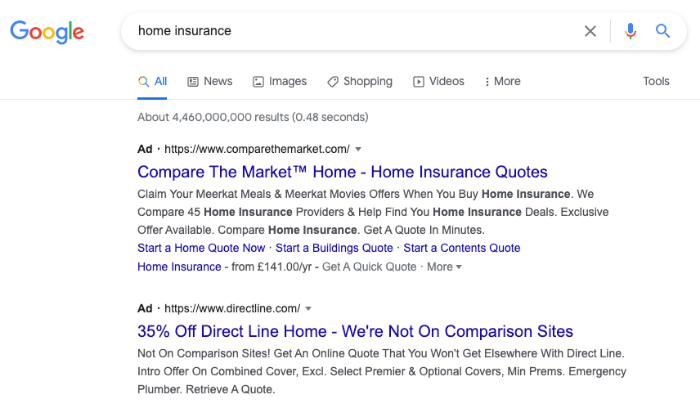
Task: Click the https://www.directline.com/ URL text
Action: [232, 308]
